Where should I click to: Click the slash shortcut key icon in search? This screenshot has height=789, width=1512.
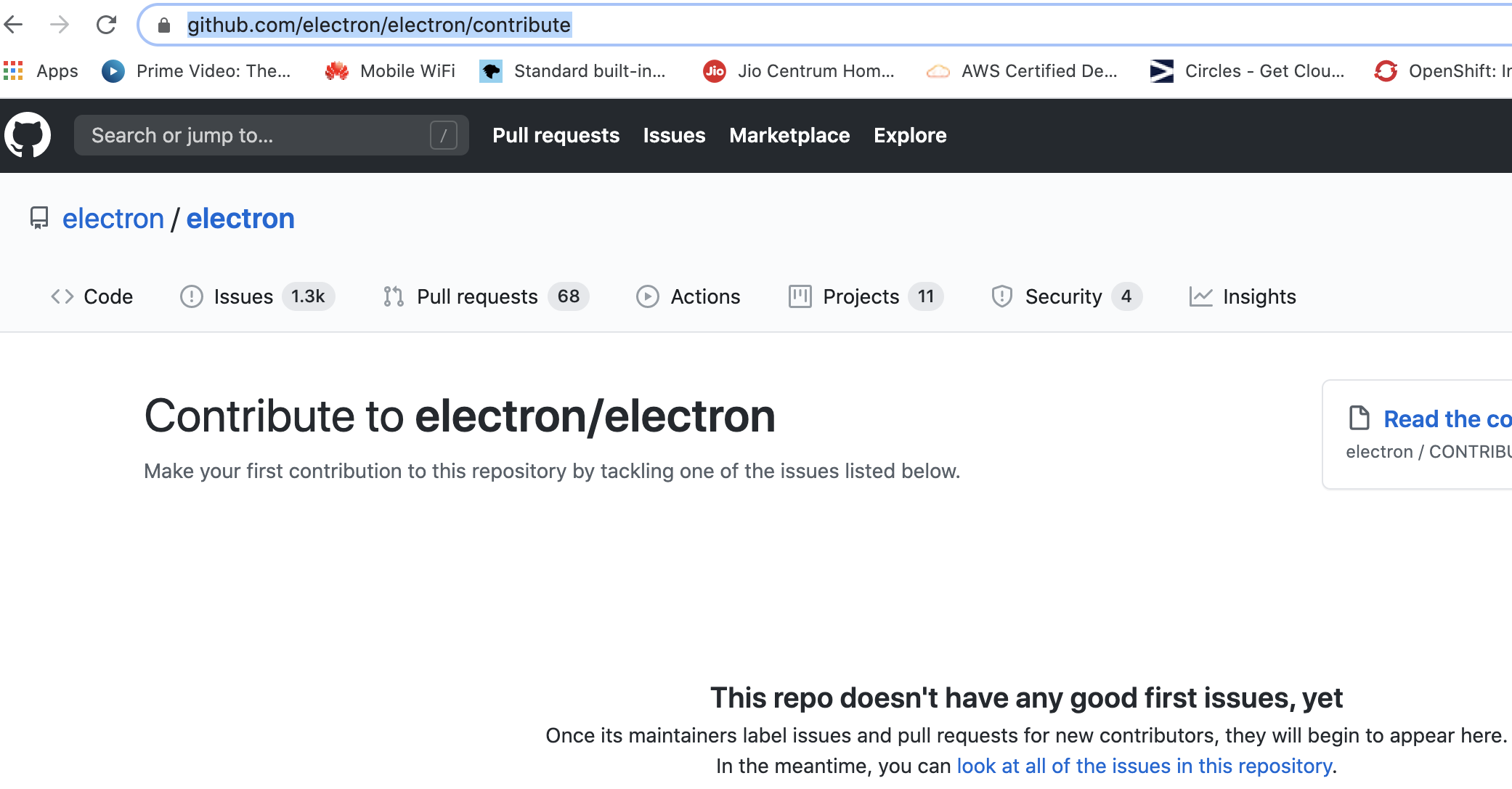click(x=443, y=135)
